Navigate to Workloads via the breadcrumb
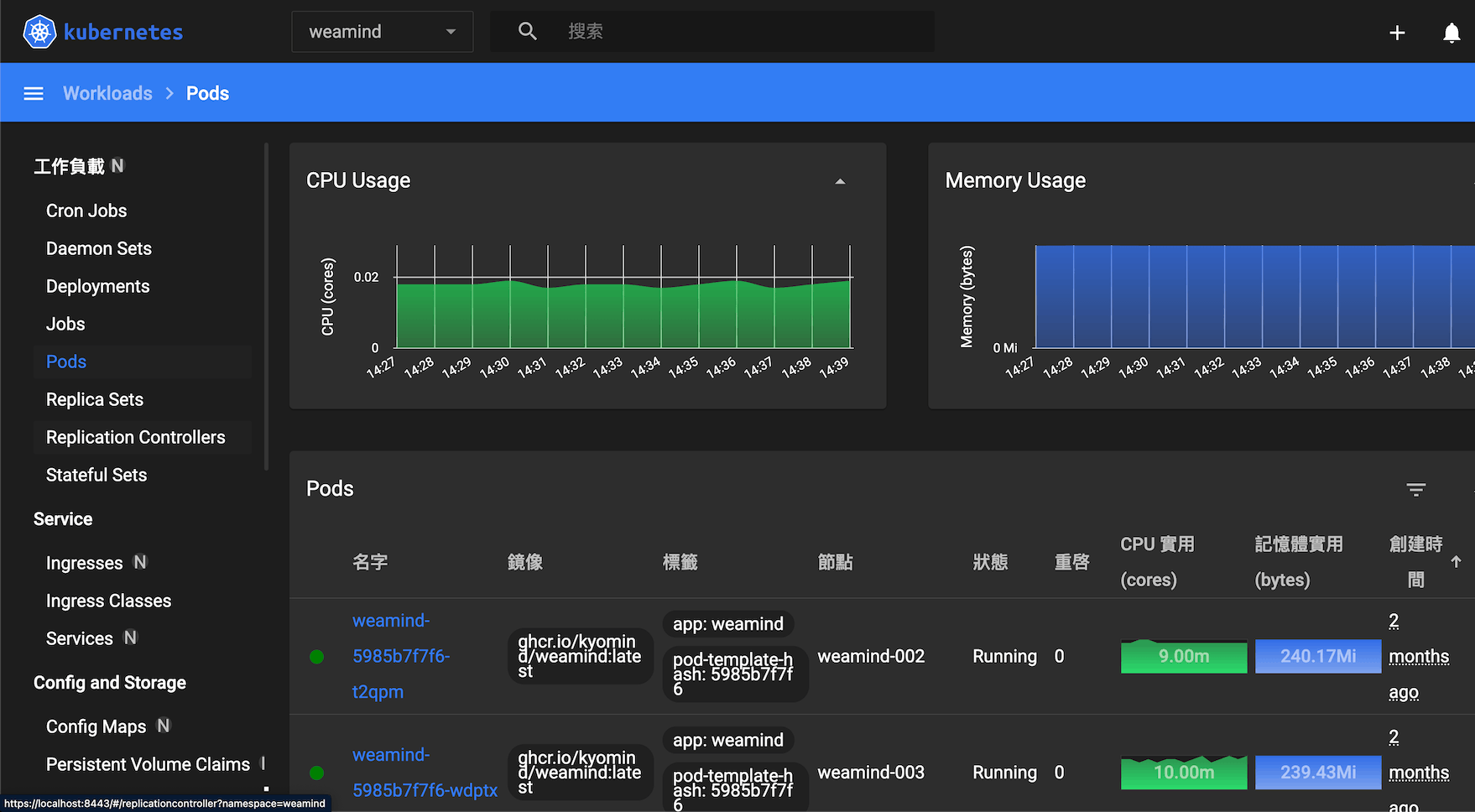The width and height of the screenshot is (1475, 812). click(x=107, y=93)
